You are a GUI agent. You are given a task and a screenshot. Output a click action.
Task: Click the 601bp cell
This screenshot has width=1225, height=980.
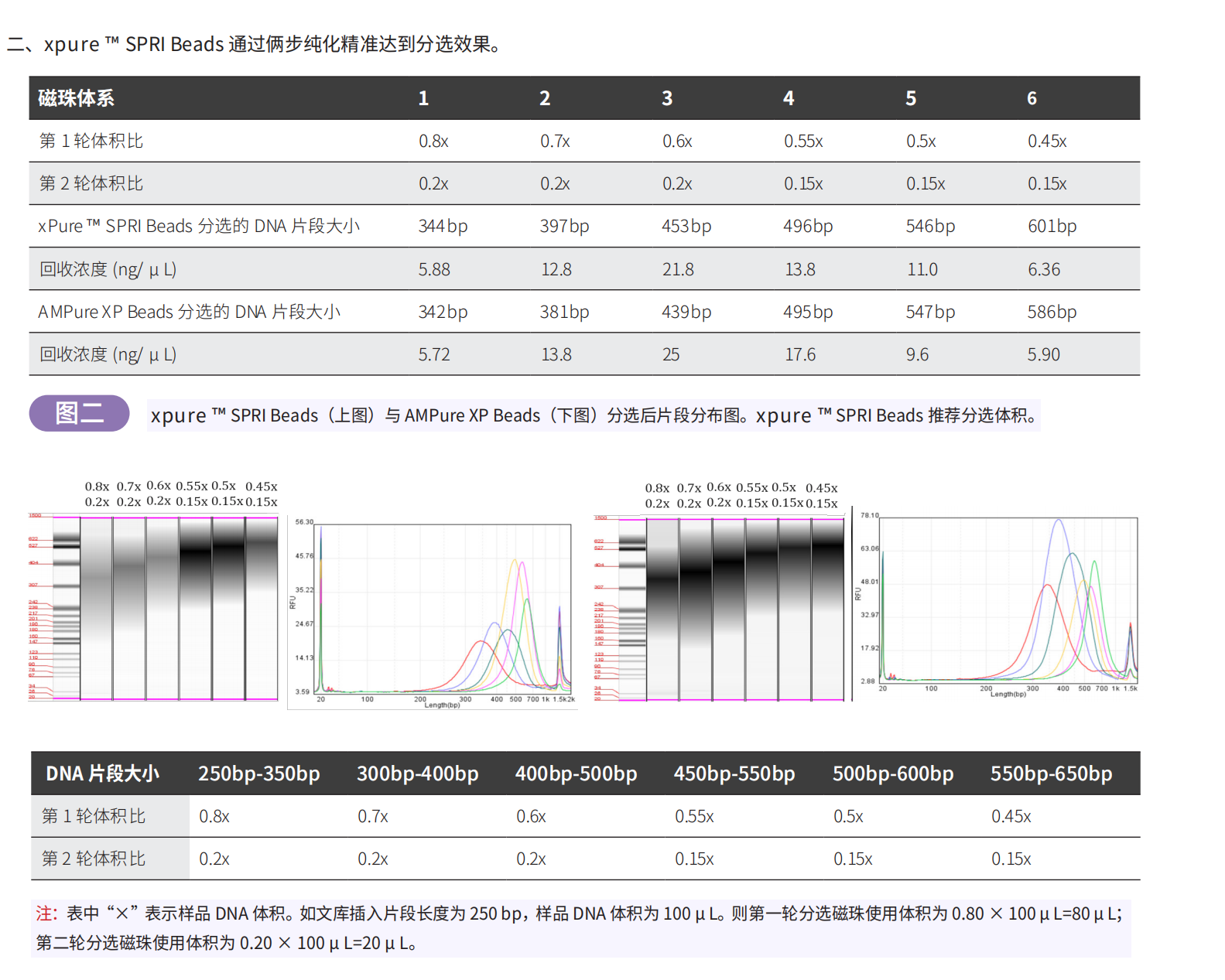(x=1052, y=226)
